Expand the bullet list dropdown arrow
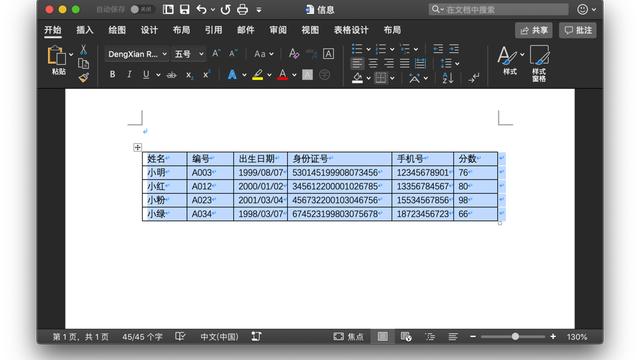The width and height of the screenshot is (640, 360). [x=368, y=49]
